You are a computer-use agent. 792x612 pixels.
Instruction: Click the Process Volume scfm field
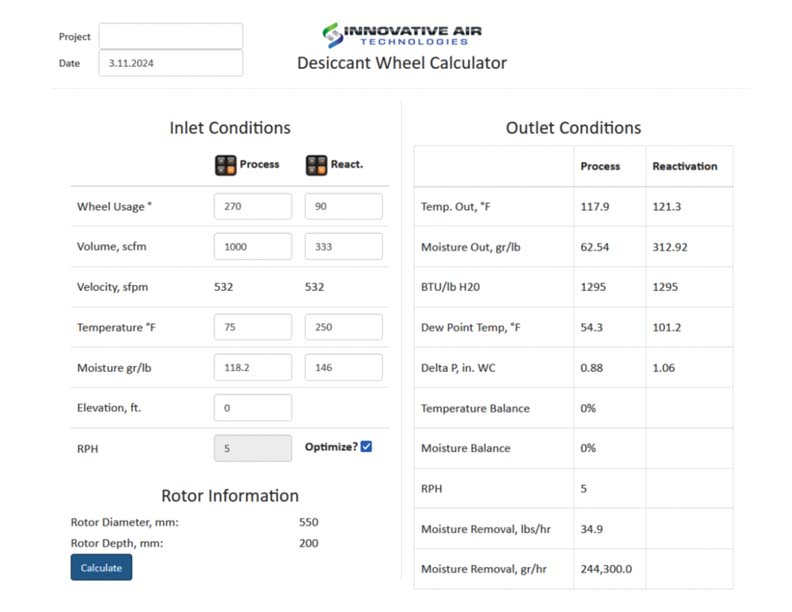[252, 247]
